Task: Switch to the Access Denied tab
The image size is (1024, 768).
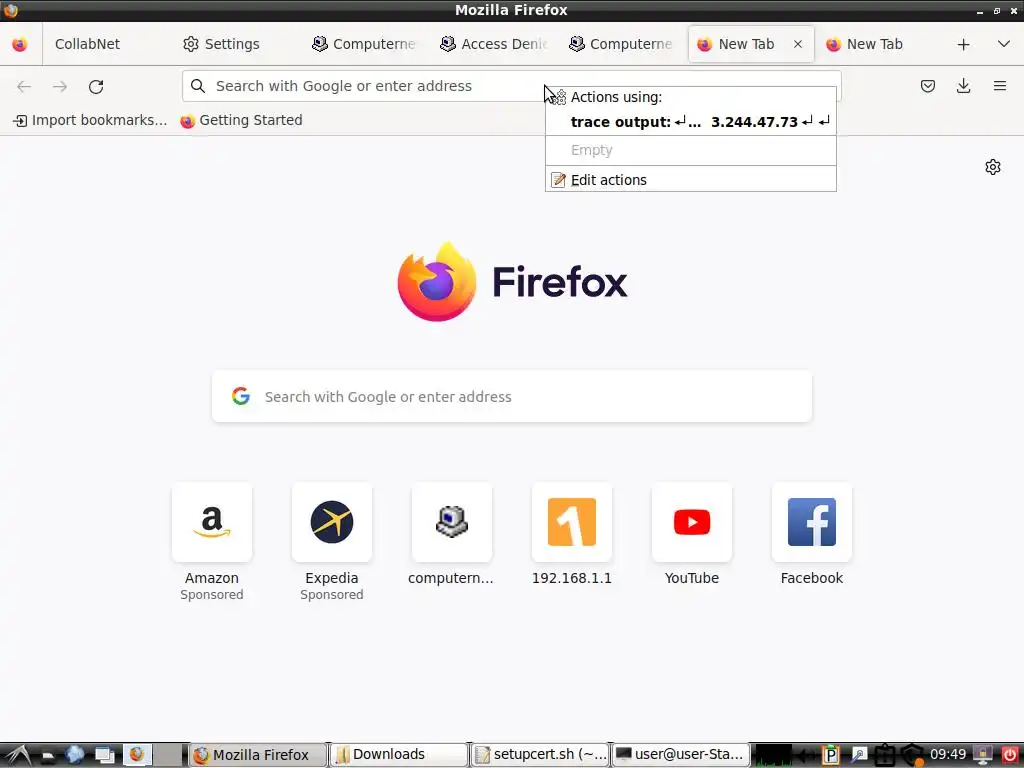Action: click(x=493, y=44)
